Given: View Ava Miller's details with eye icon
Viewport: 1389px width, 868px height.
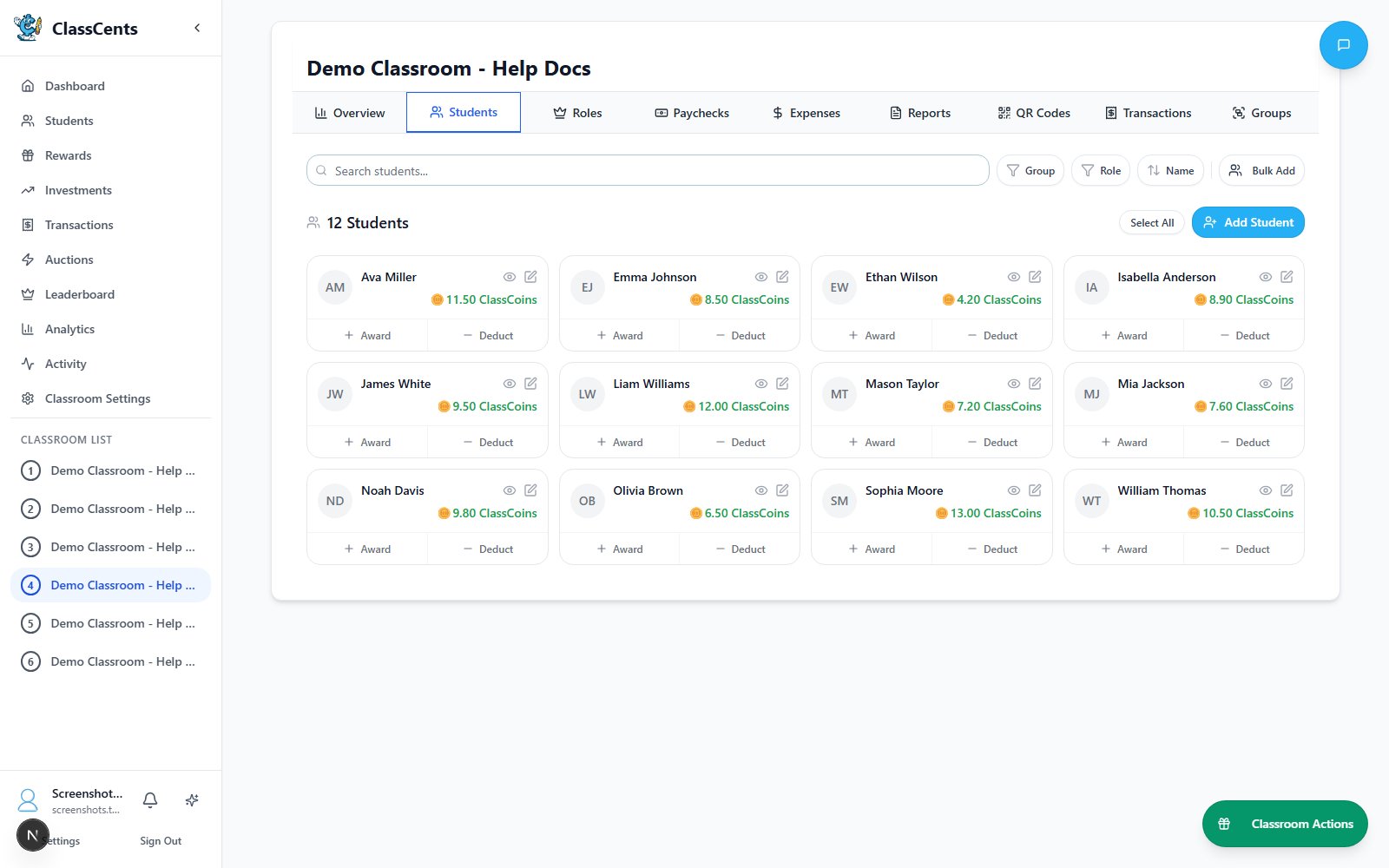Looking at the screenshot, I should pyautogui.click(x=510, y=277).
